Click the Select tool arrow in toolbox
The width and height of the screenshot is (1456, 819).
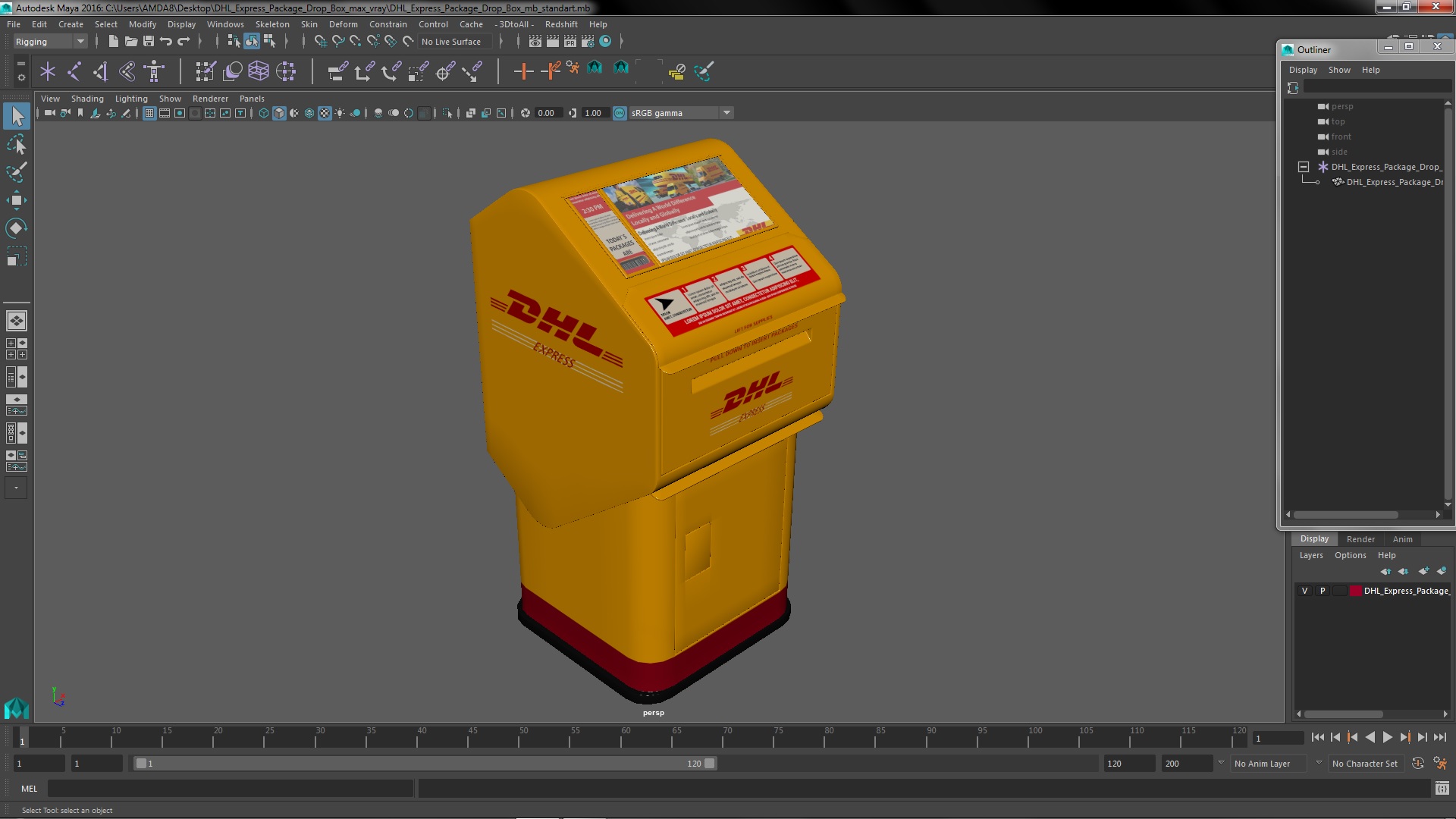(16, 116)
